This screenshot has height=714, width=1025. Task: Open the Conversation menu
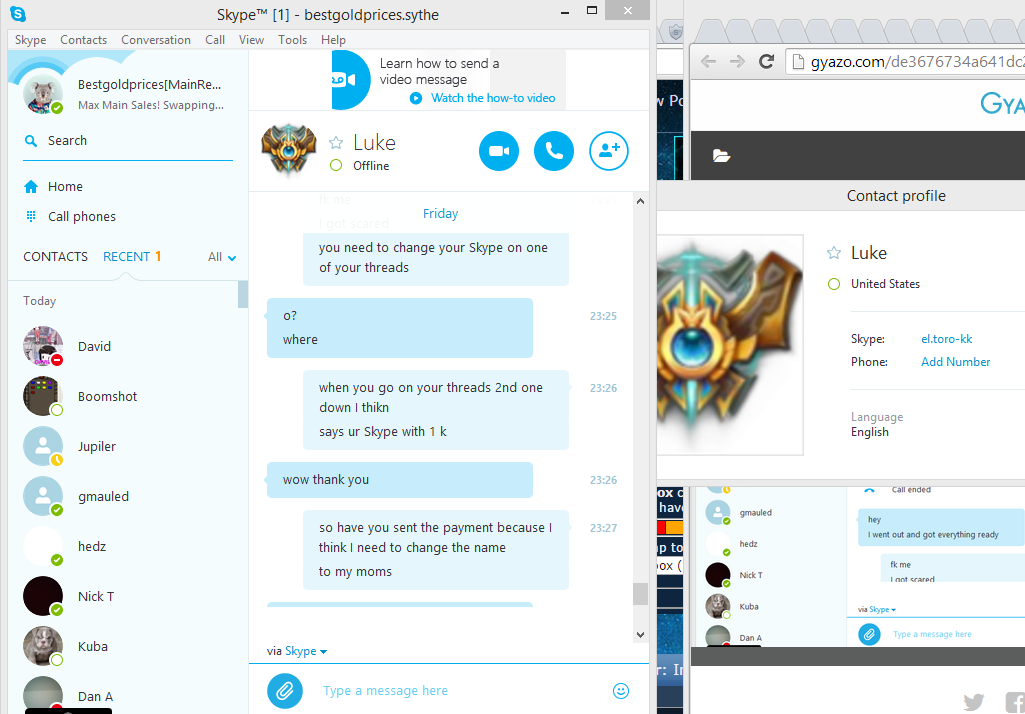click(156, 40)
